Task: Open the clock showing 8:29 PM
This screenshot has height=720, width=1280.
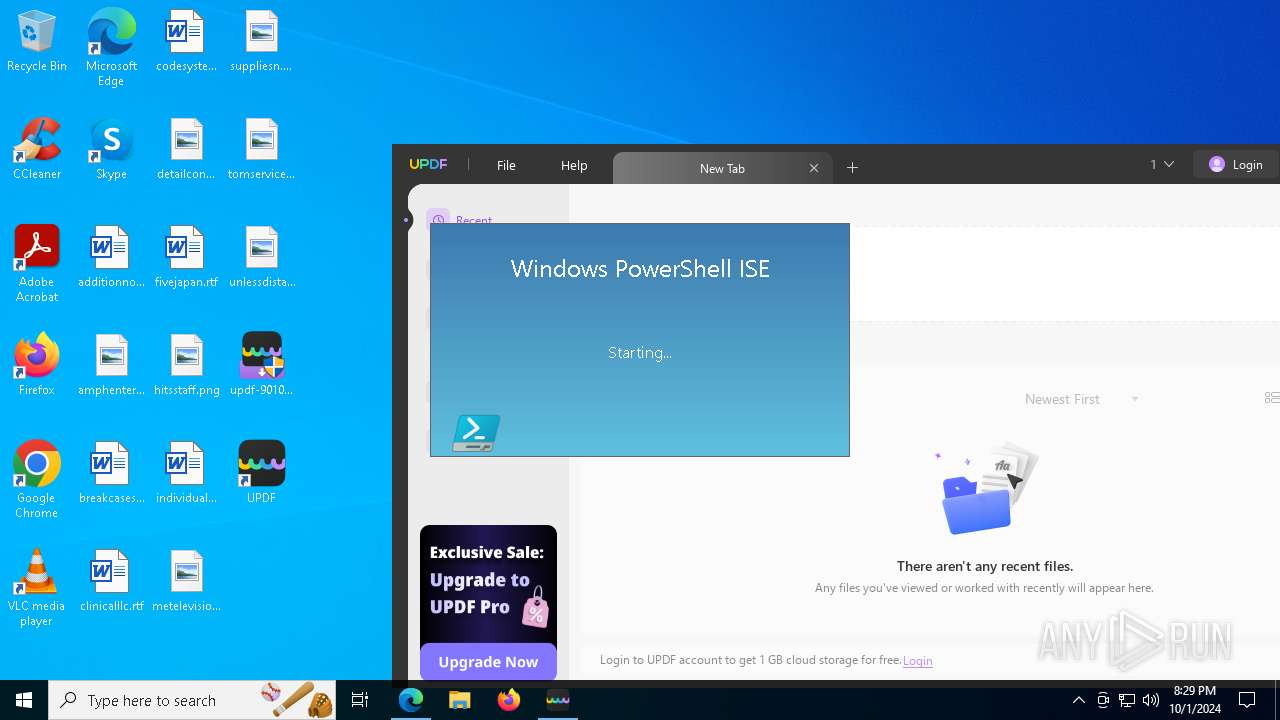Action: pos(1196,700)
